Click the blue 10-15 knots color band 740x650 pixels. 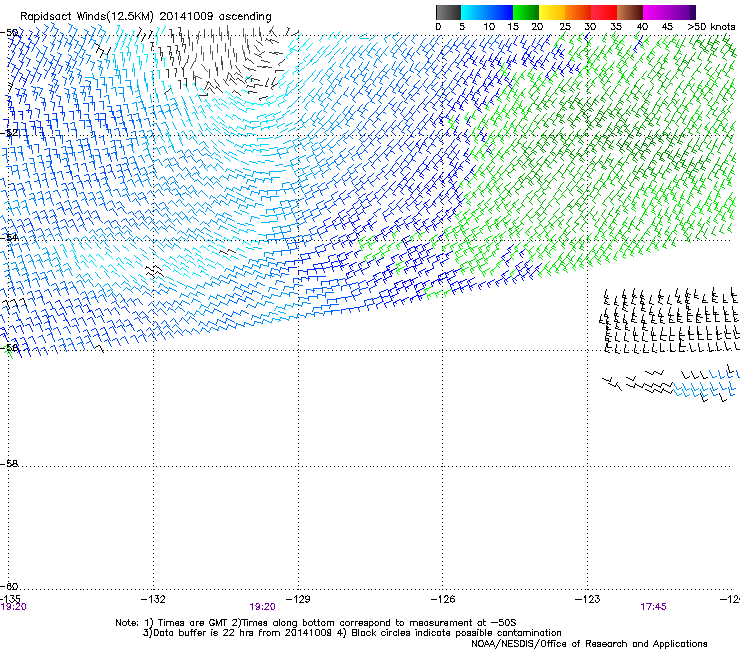500,12
